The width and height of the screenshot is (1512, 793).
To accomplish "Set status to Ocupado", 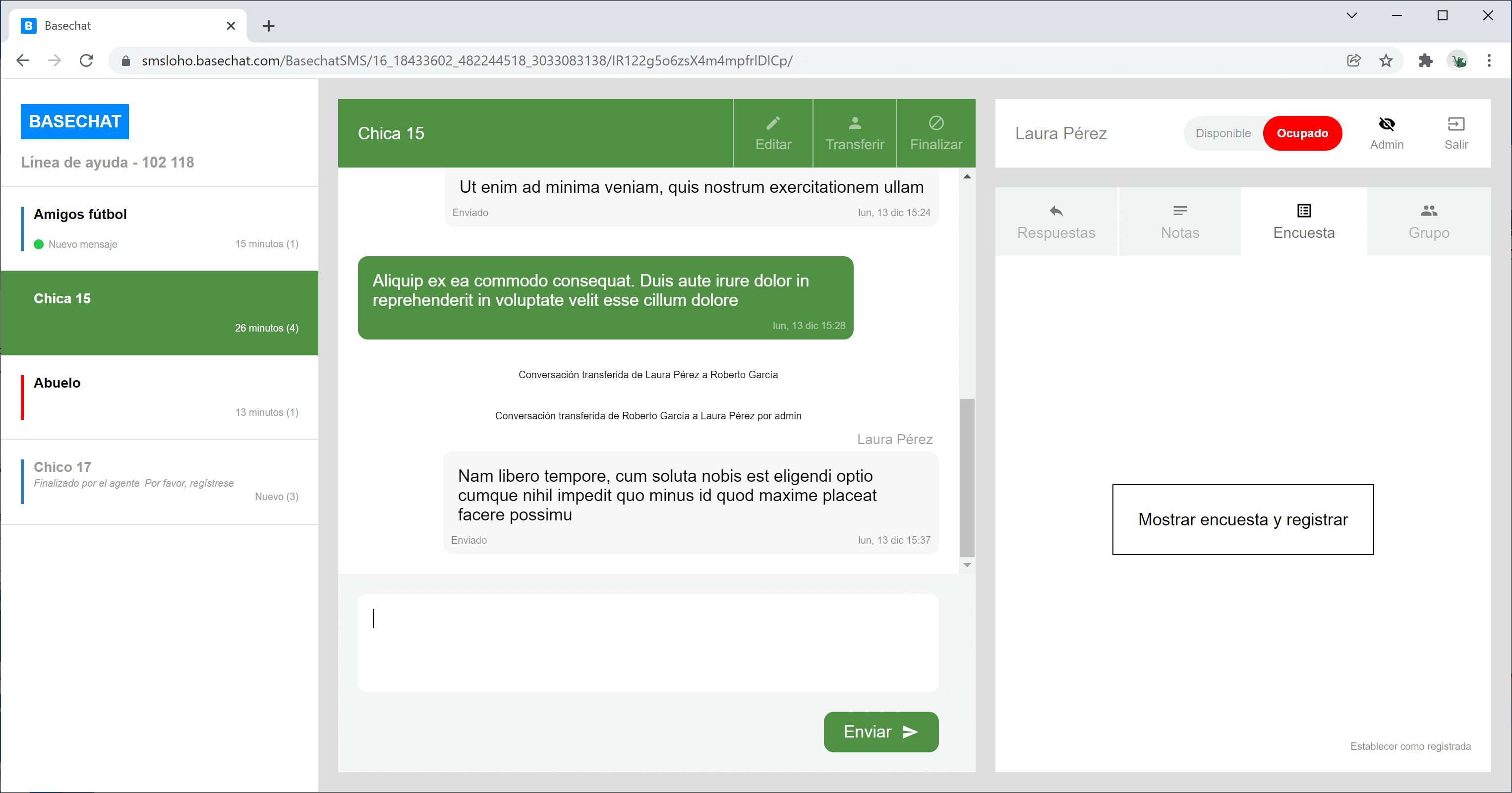I will click(x=1302, y=133).
